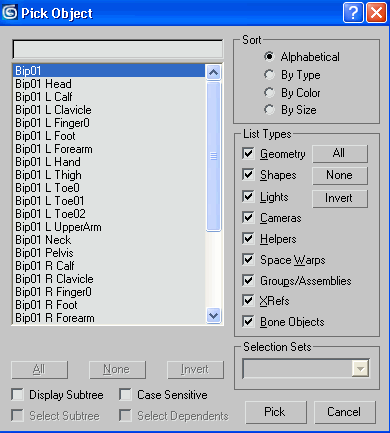Select Bip01 L Hand in the list
This screenshot has width=390, height=433.
109,162
